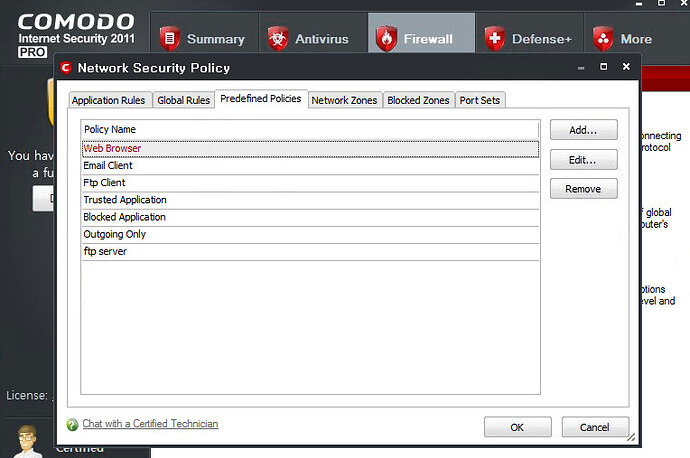Dismiss dialog with Cancel button
Image resolution: width=690 pixels, height=458 pixels.
[595, 427]
